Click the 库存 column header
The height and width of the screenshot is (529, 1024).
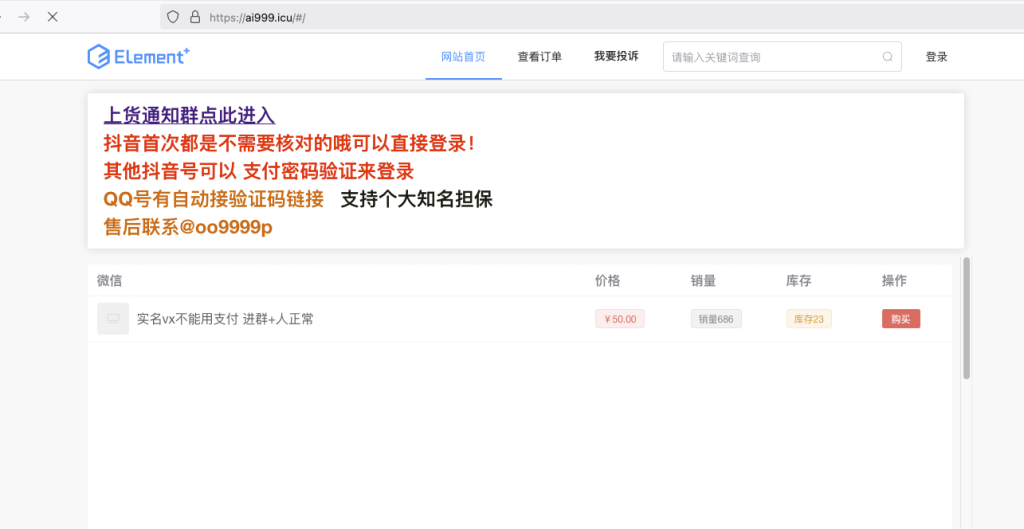tap(799, 281)
